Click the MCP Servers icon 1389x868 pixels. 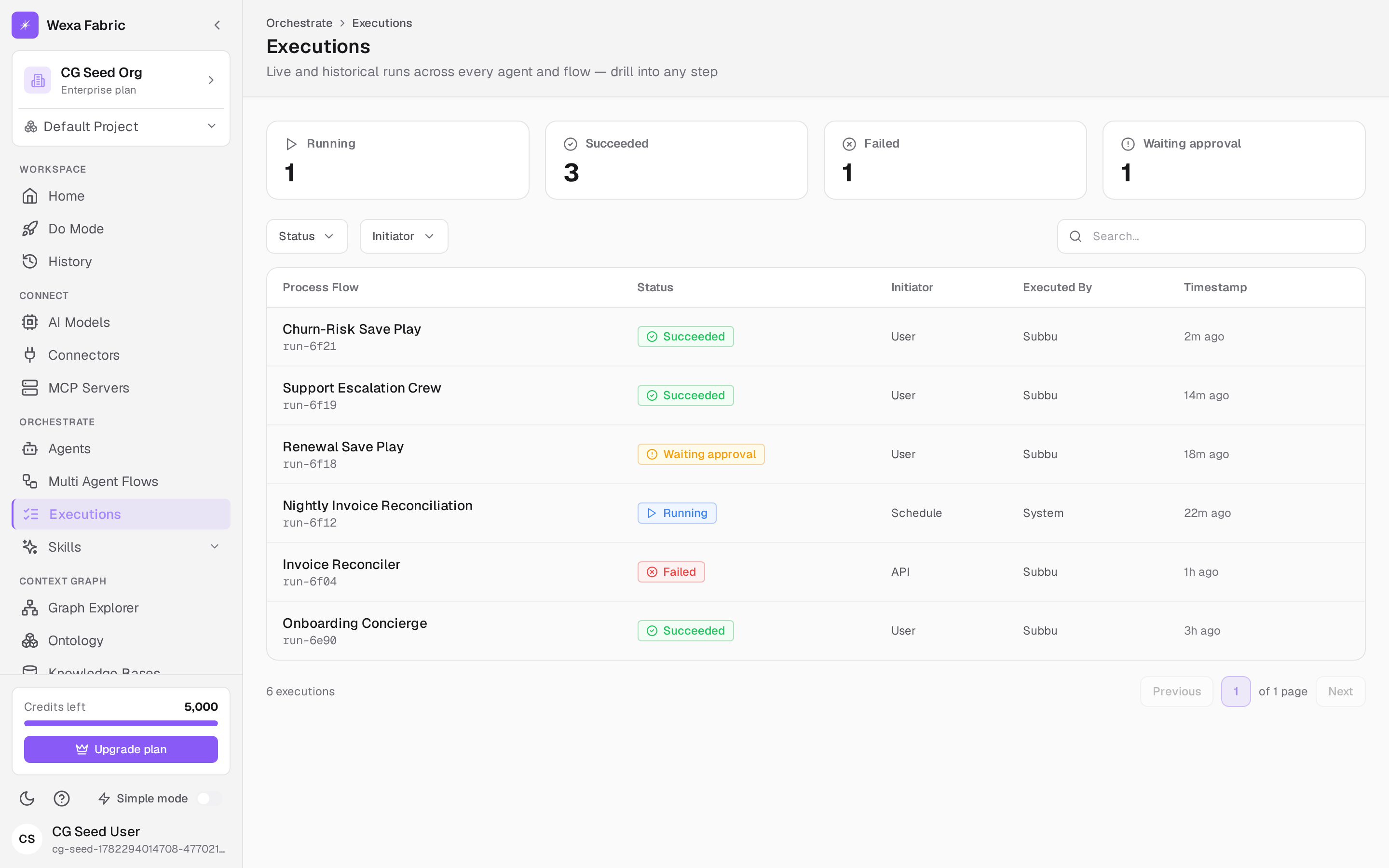click(30, 388)
